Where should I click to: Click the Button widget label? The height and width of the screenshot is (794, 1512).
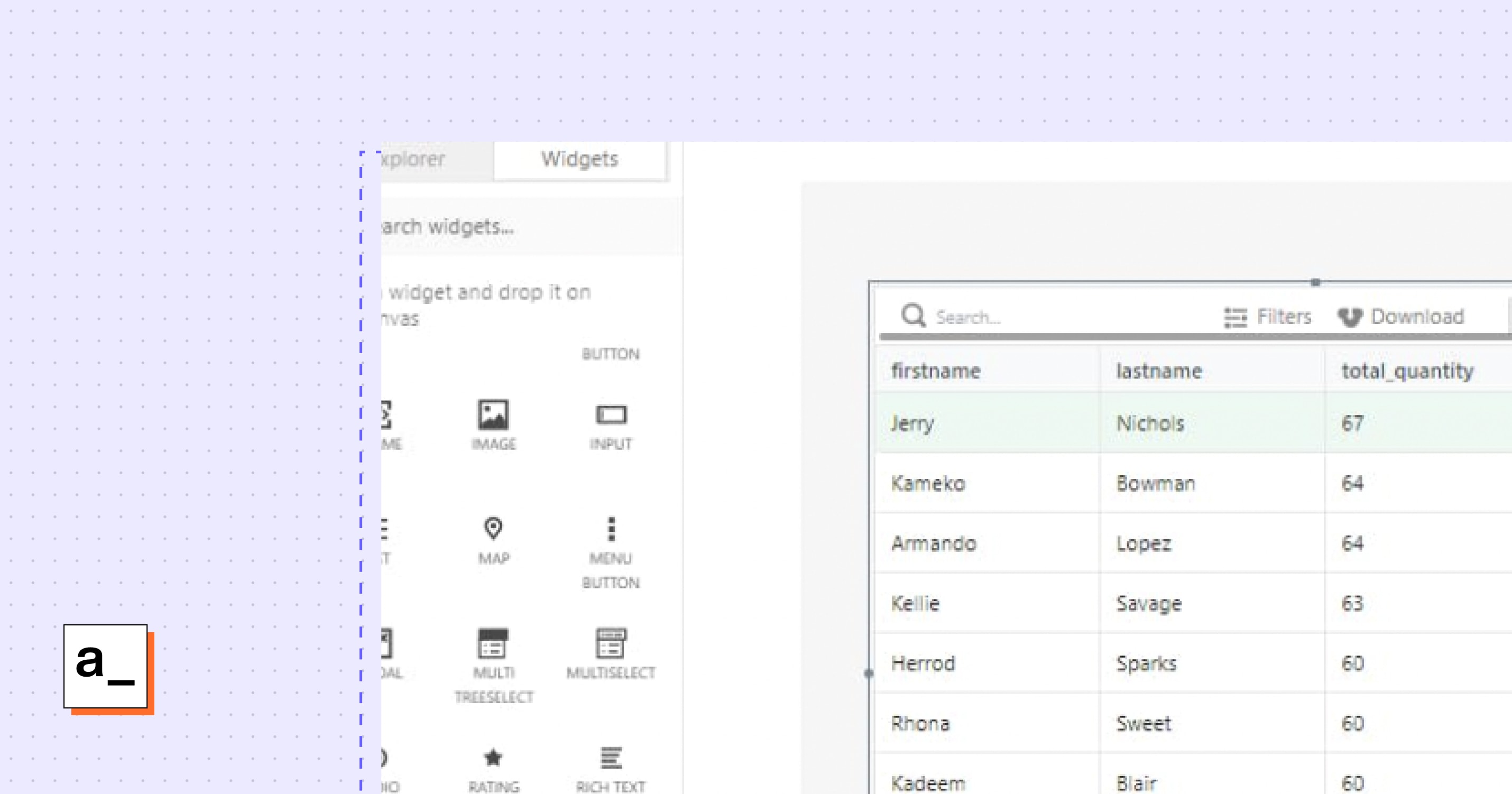pyautogui.click(x=611, y=354)
